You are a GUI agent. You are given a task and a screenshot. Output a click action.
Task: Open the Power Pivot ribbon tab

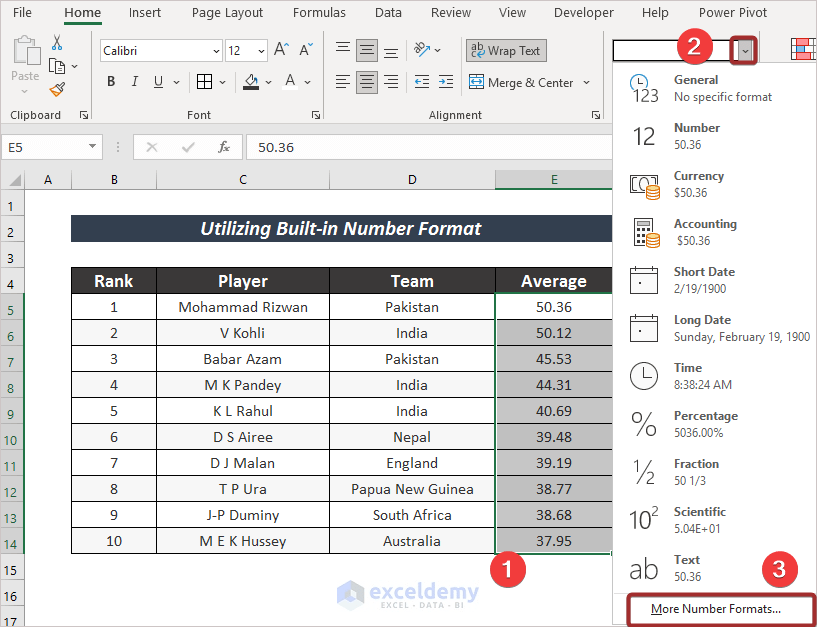(731, 13)
